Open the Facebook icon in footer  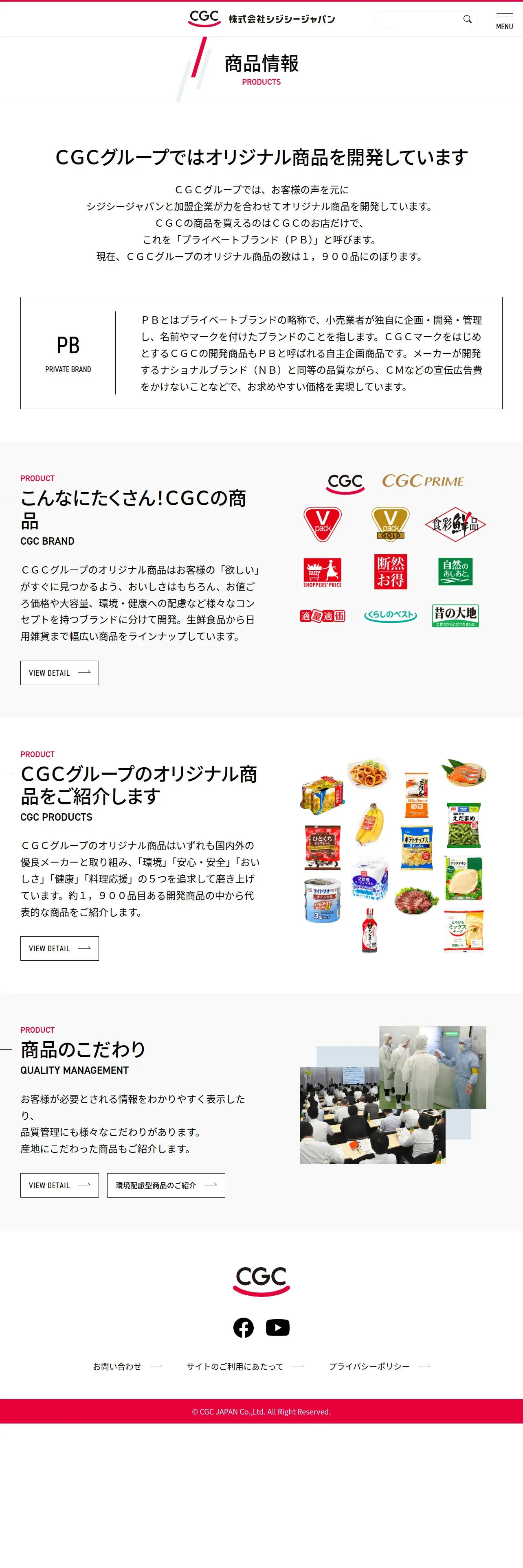point(244,1327)
